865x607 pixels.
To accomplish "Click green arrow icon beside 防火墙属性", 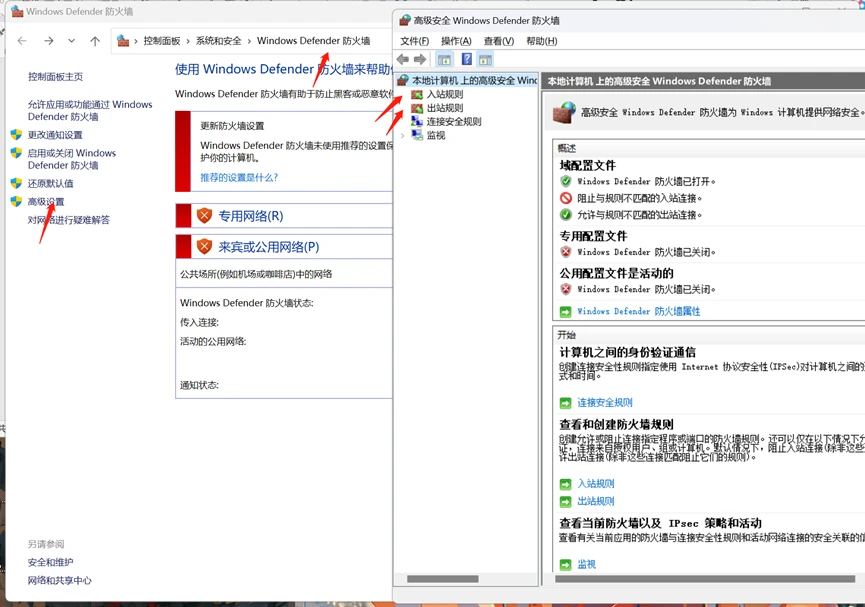I will pyautogui.click(x=565, y=312).
